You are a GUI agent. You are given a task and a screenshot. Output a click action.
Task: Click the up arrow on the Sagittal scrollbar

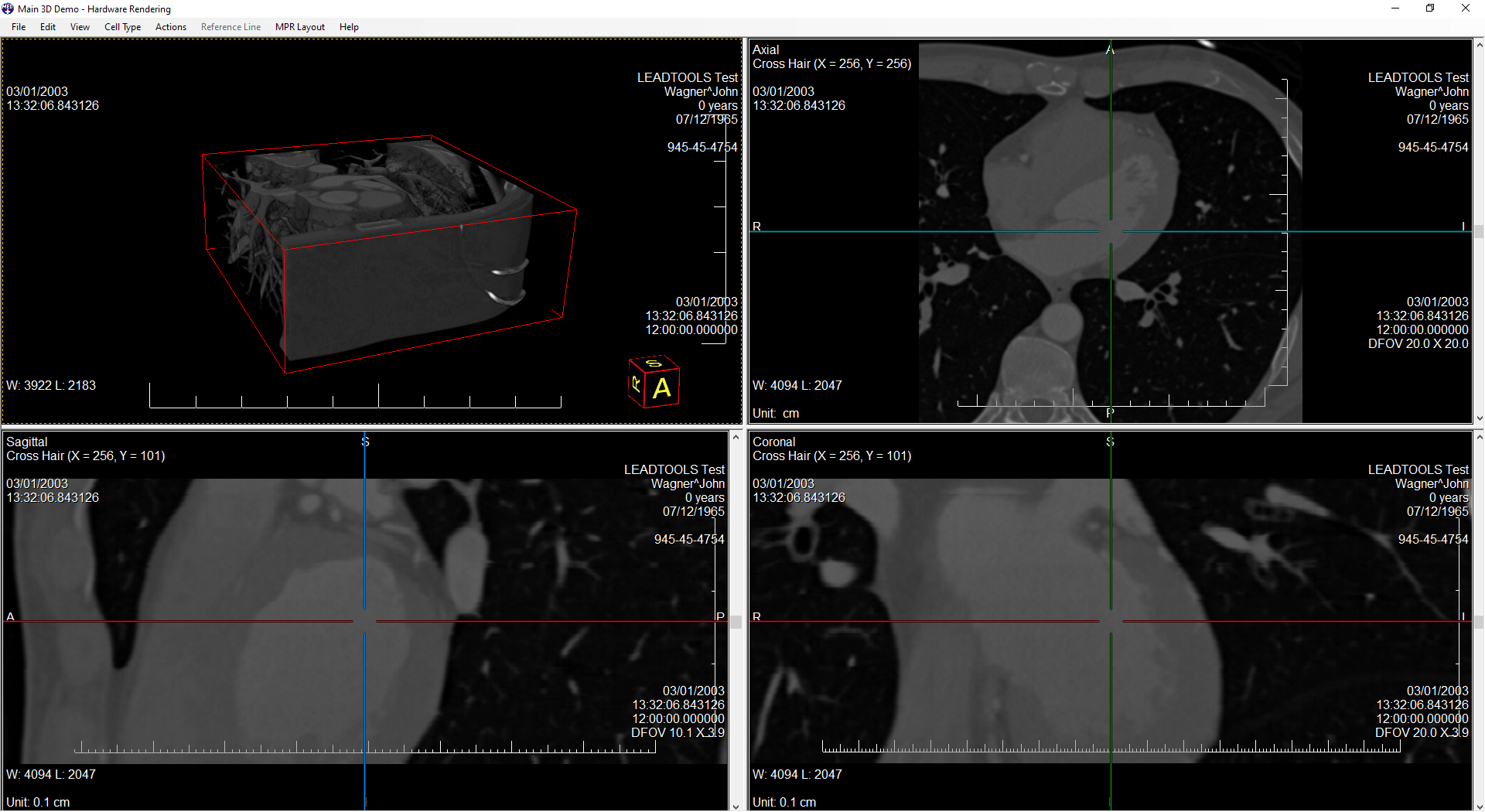coord(736,437)
